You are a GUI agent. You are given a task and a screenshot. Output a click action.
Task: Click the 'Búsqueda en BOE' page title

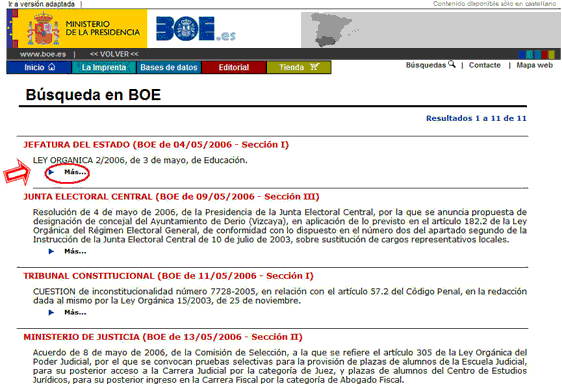93,95
